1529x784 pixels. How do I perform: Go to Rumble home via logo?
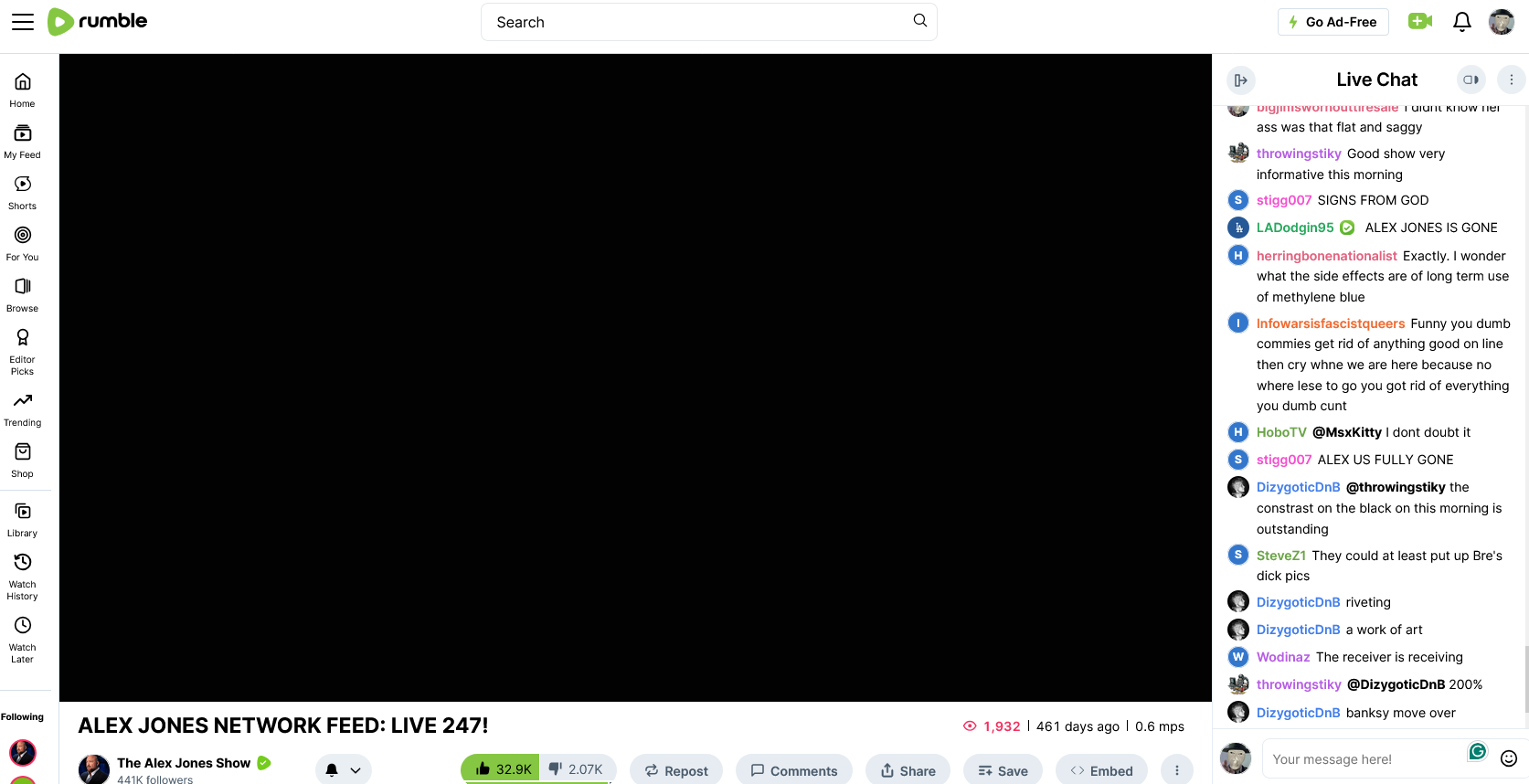(98, 21)
